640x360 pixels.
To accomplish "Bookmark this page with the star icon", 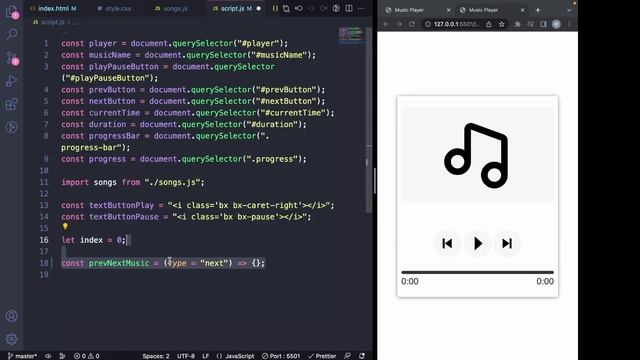I will [502, 24].
